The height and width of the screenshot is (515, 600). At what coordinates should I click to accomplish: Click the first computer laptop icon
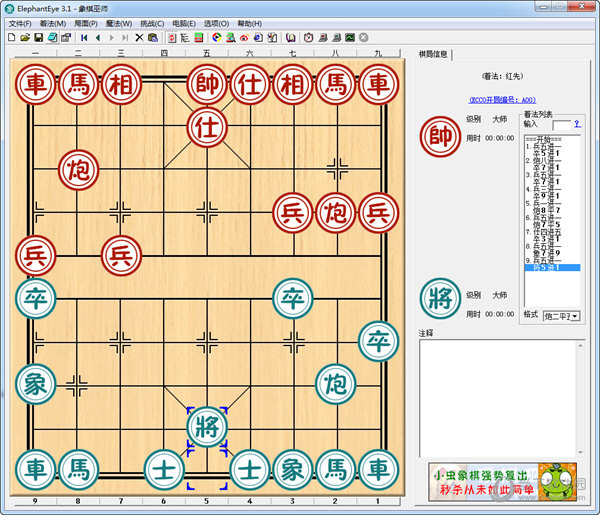(x=323, y=37)
